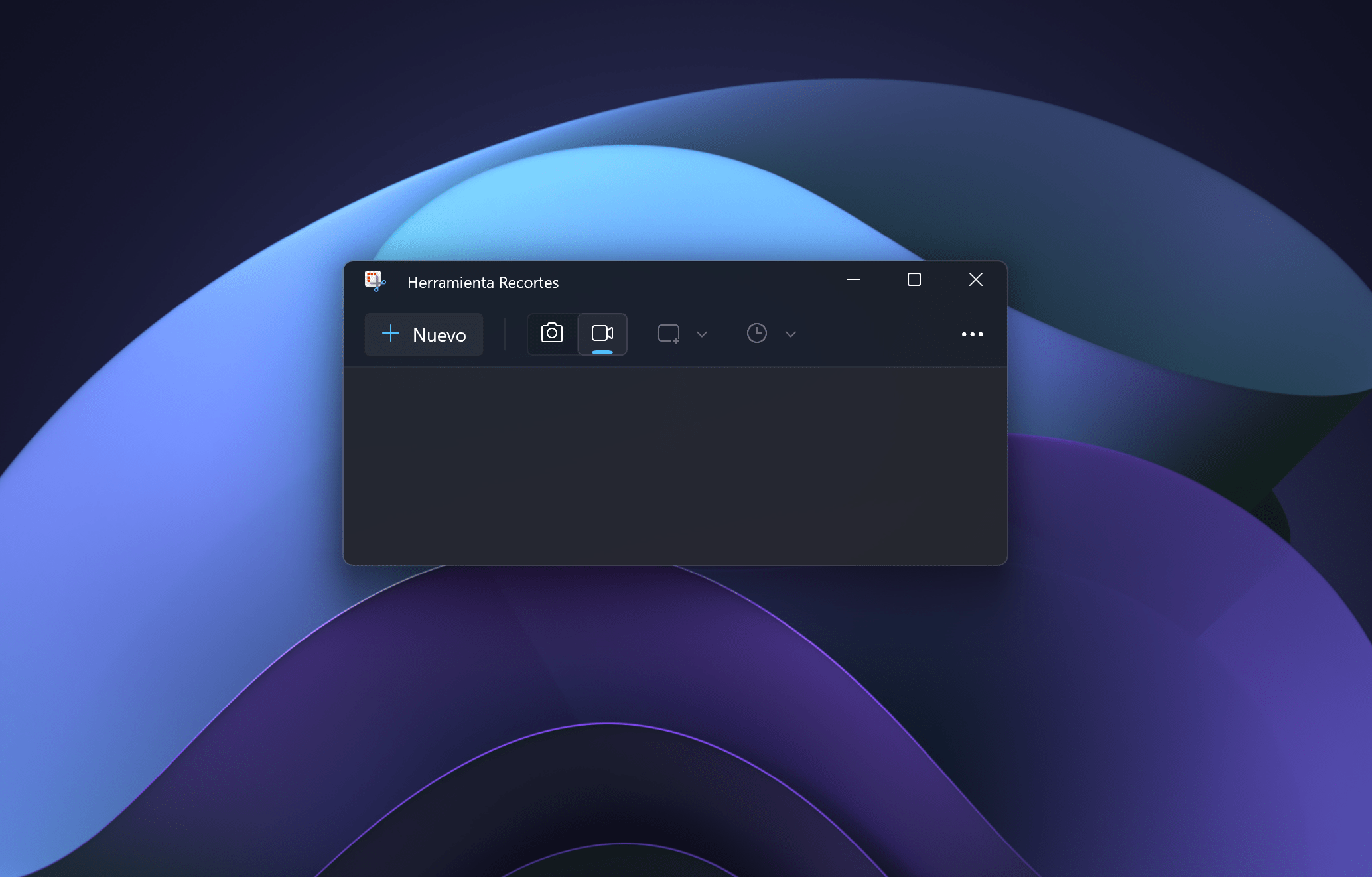The width and height of the screenshot is (1372, 877).
Task: Click the Snipping Tool scissors app icon
Action: click(x=374, y=281)
